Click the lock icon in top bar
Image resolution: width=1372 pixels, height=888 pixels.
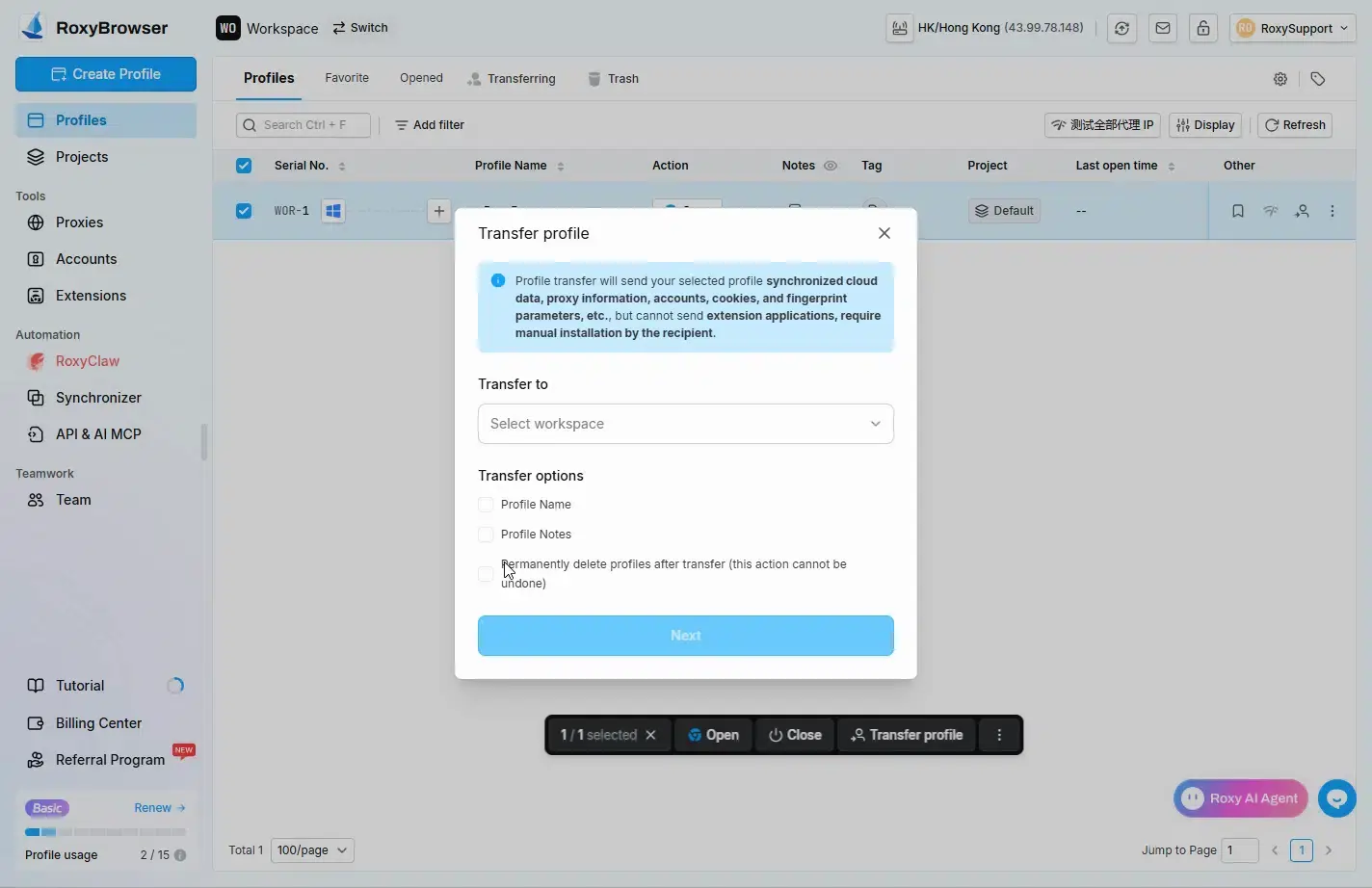point(1203,28)
